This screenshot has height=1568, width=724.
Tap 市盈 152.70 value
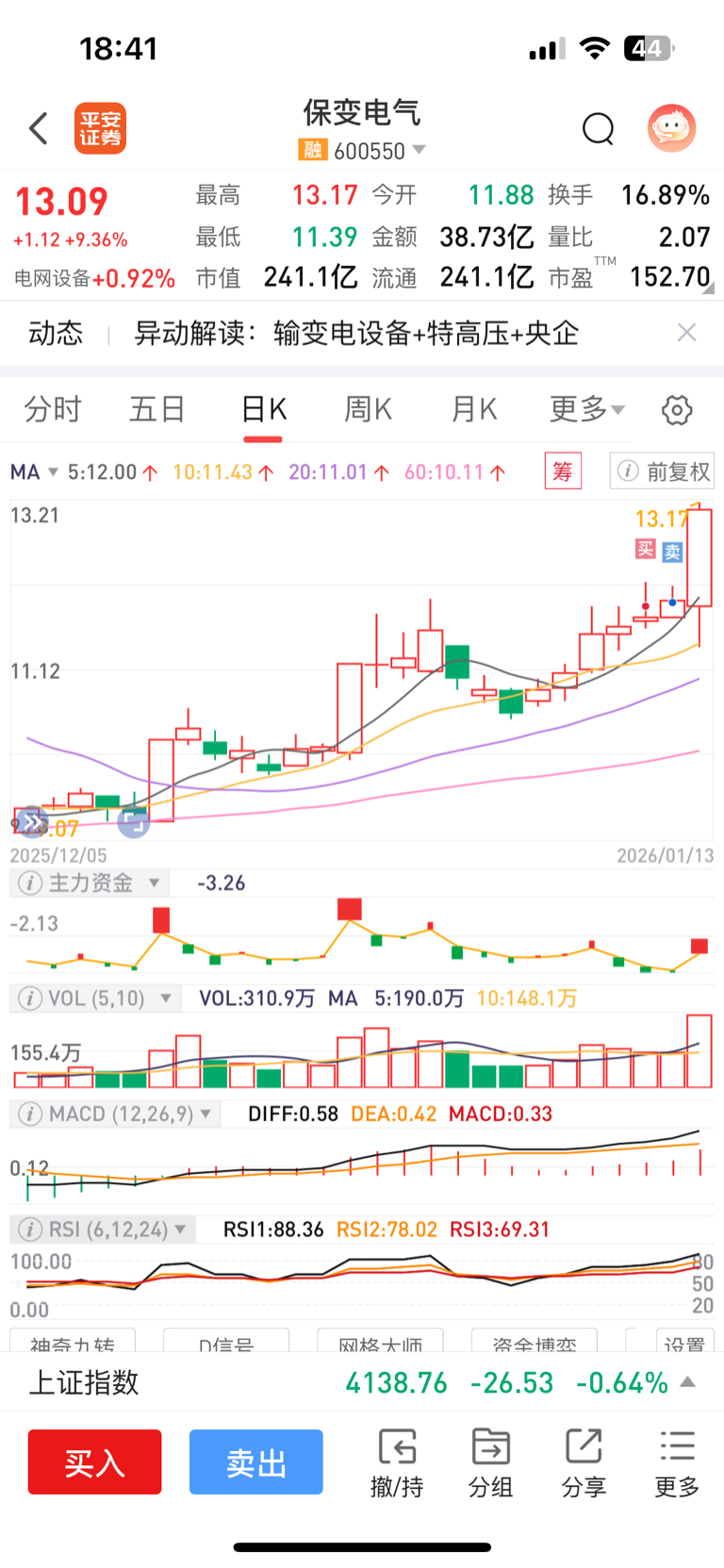670,277
